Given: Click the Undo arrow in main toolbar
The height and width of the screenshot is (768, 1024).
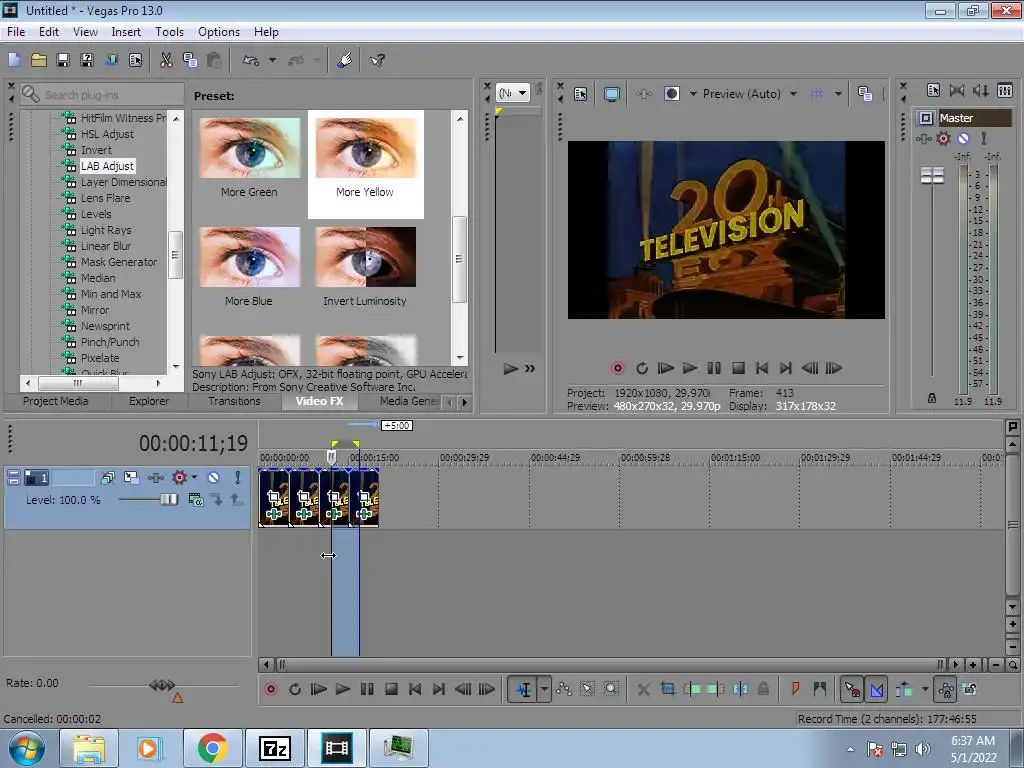Looking at the screenshot, I should point(250,60).
